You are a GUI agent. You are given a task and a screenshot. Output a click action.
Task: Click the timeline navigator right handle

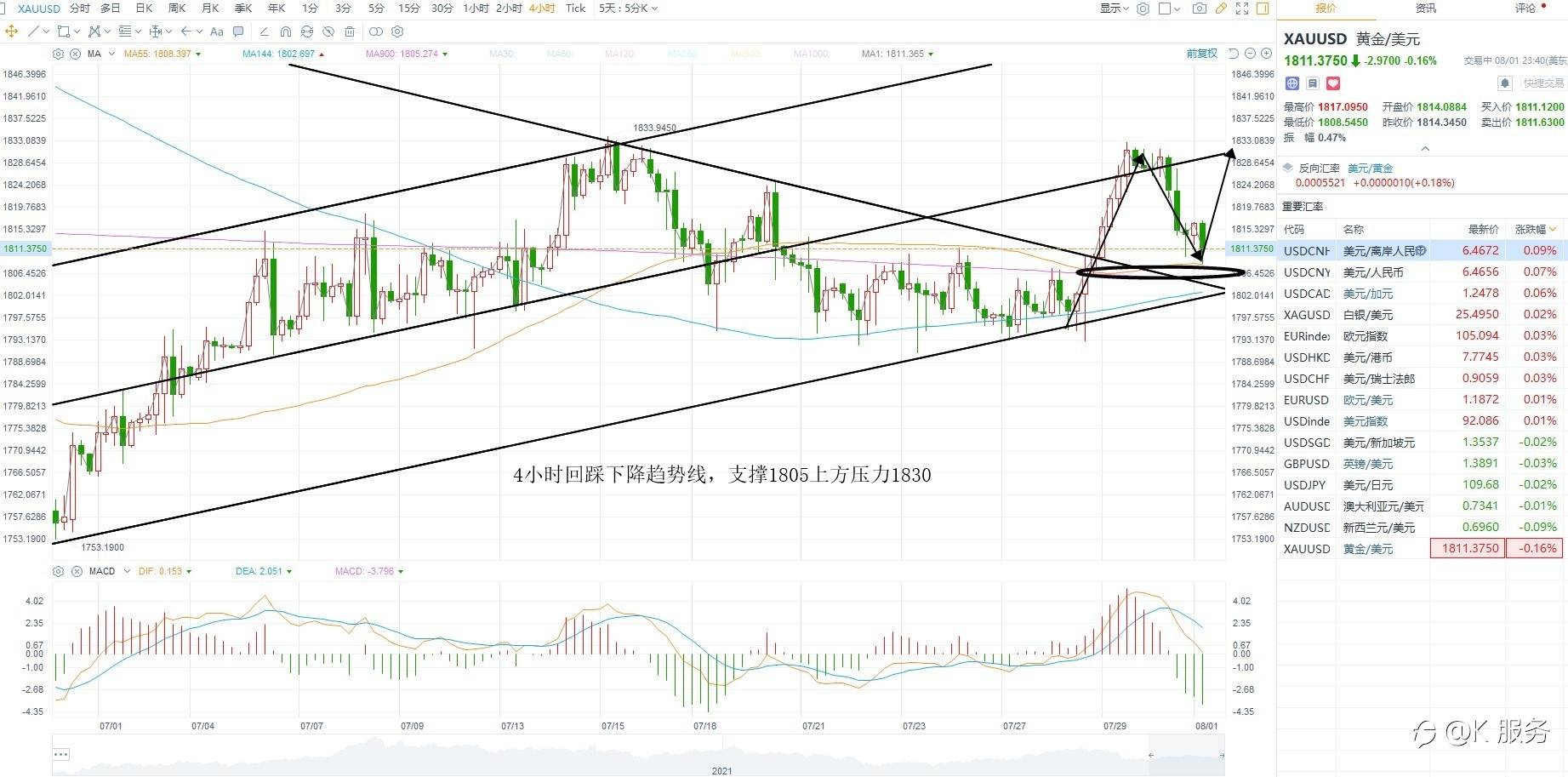1222,755
